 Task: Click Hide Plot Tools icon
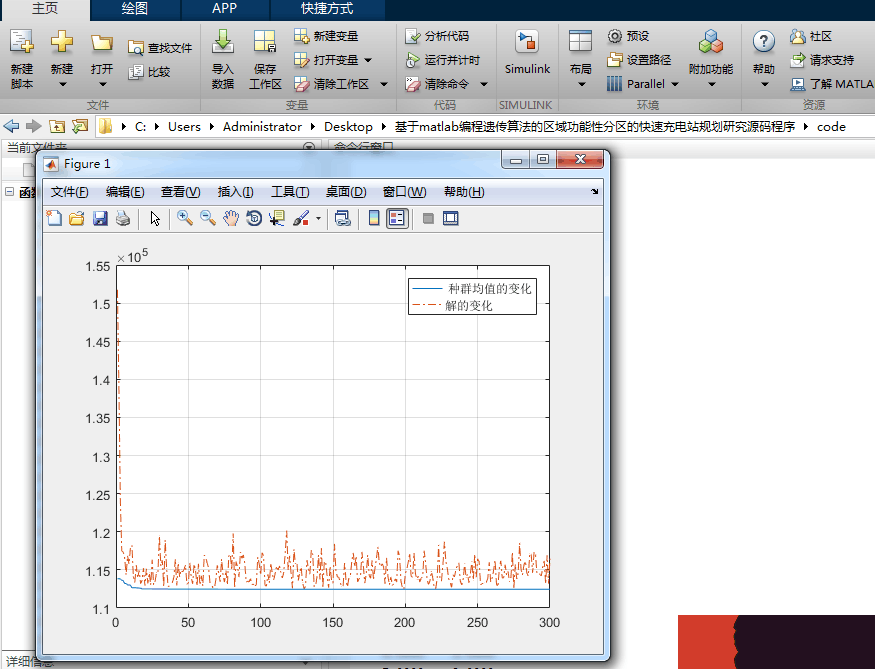coord(428,218)
